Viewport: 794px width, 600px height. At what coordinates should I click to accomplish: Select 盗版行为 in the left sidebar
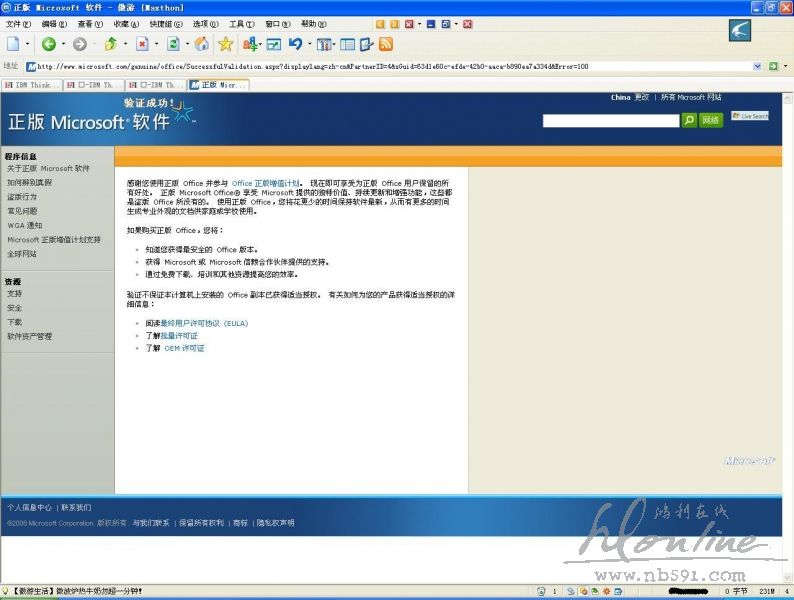click(x=22, y=197)
